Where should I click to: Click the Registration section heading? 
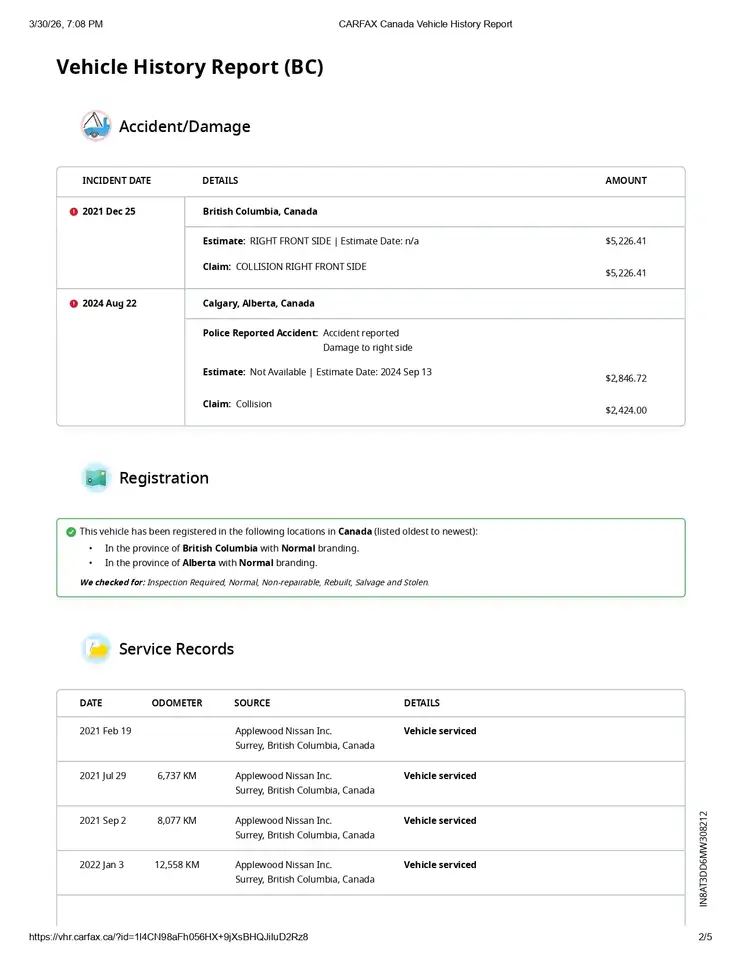[x=164, y=478]
